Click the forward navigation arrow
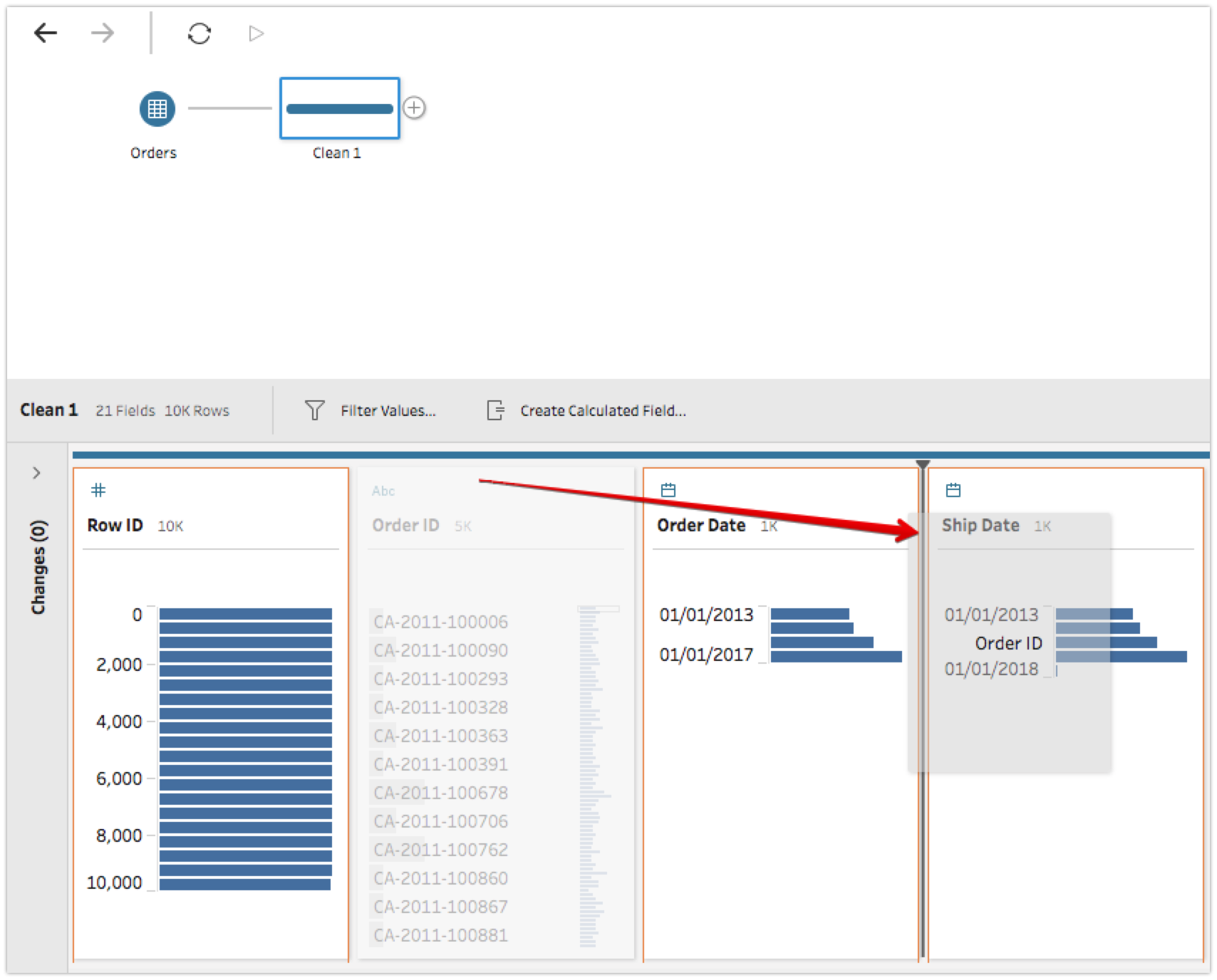The width and height of the screenshot is (1217, 980). coord(101,33)
